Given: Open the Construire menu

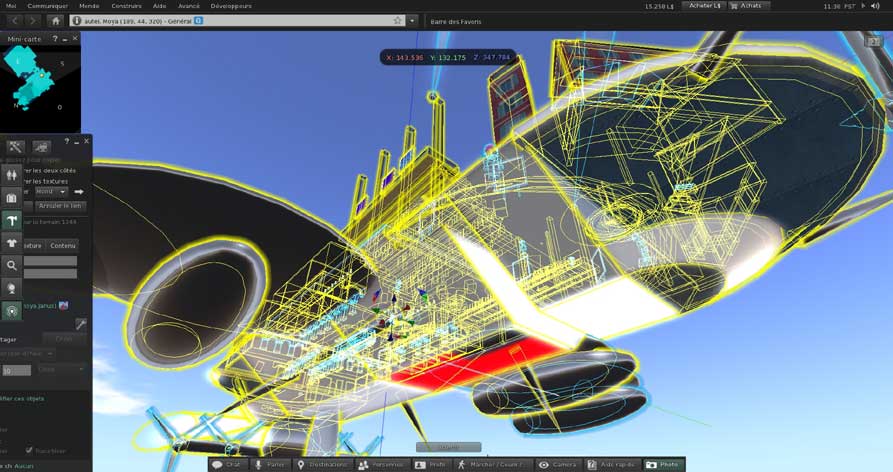Looking at the screenshot, I should pyautogui.click(x=126, y=6).
